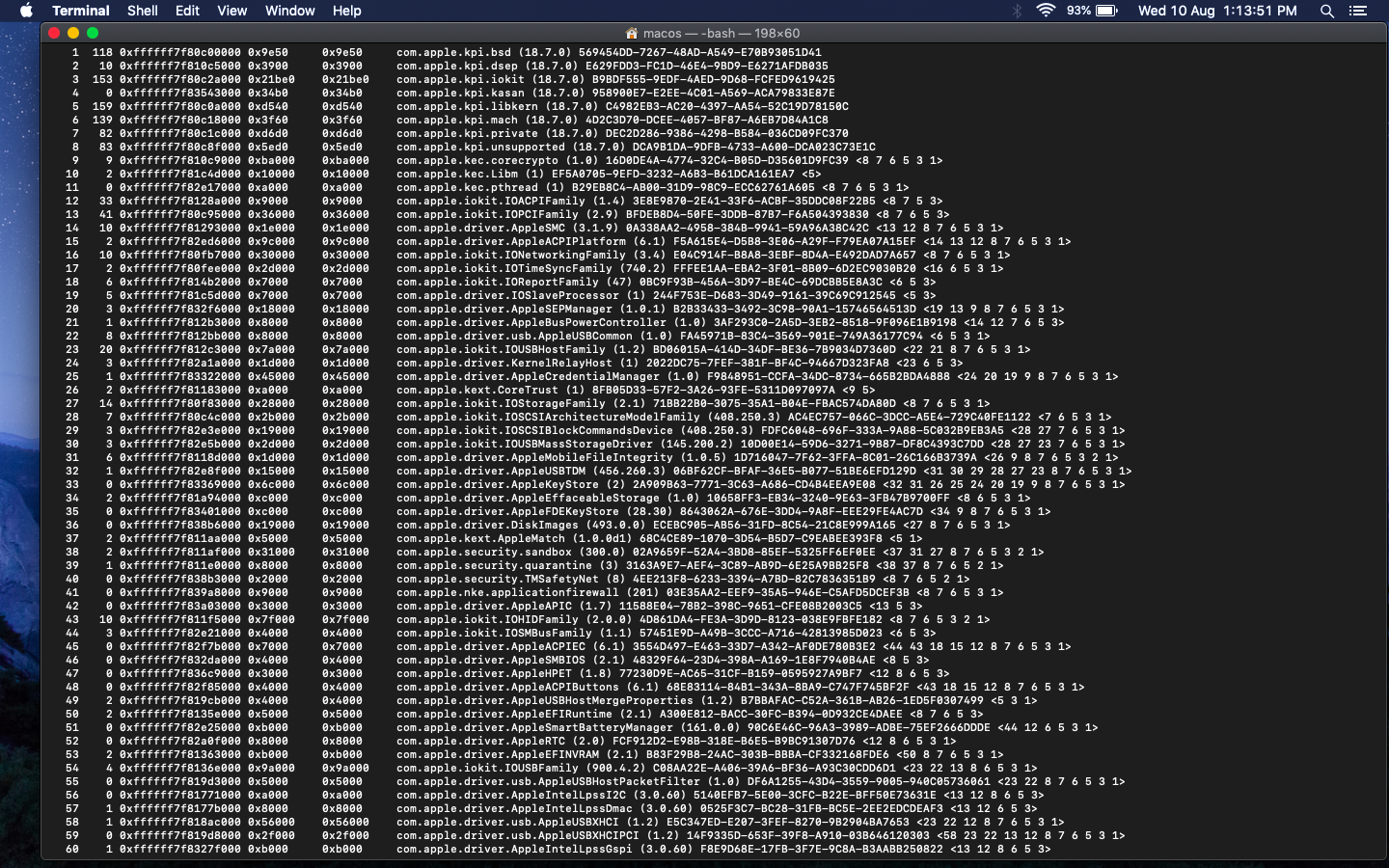Click "com.apple.kpi.libkern" in the listing

(467, 107)
